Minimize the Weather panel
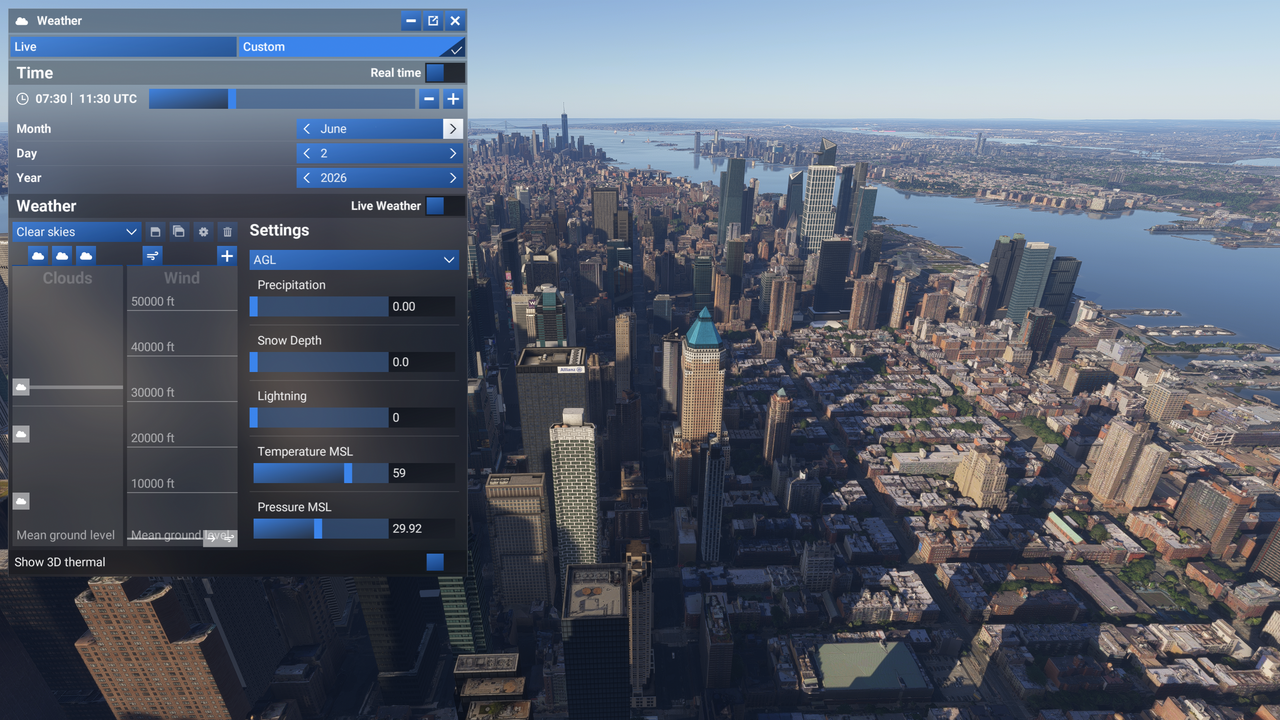1280x720 pixels. click(411, 21)
